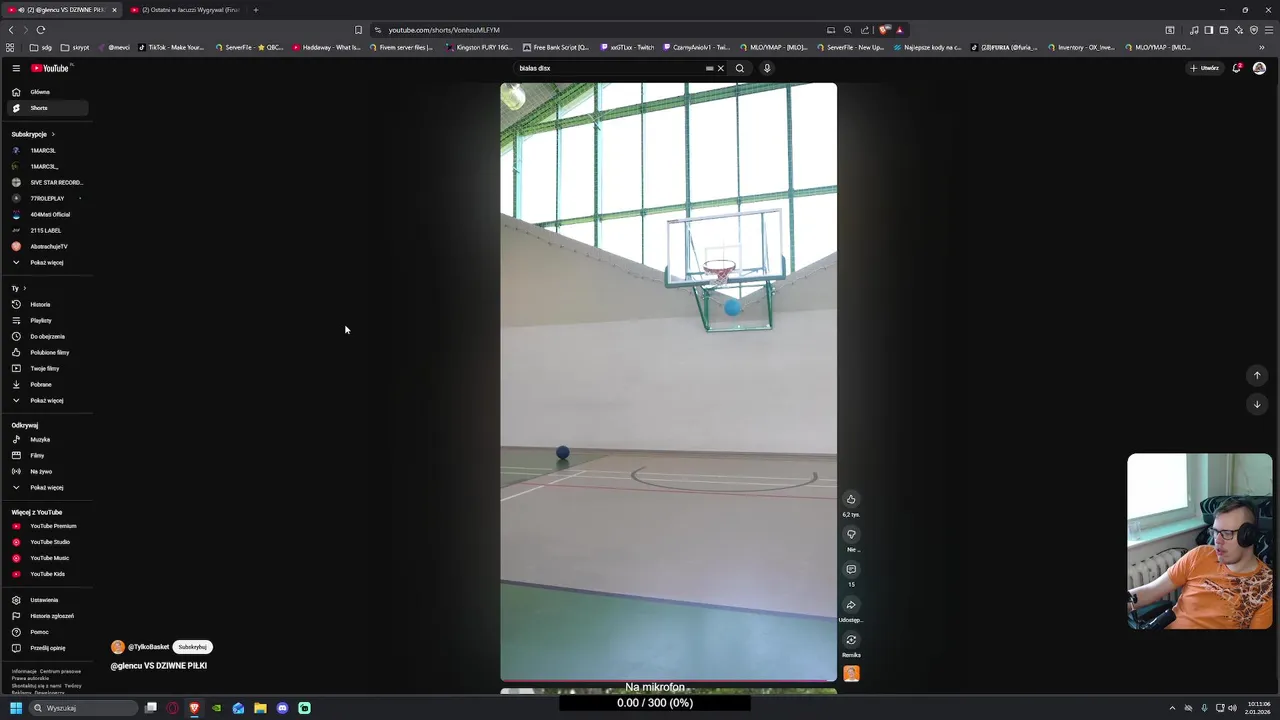The width and height of the screenshot is (1280, 720).
Task: Go to next Short with down arrow
Action: 1257,404
